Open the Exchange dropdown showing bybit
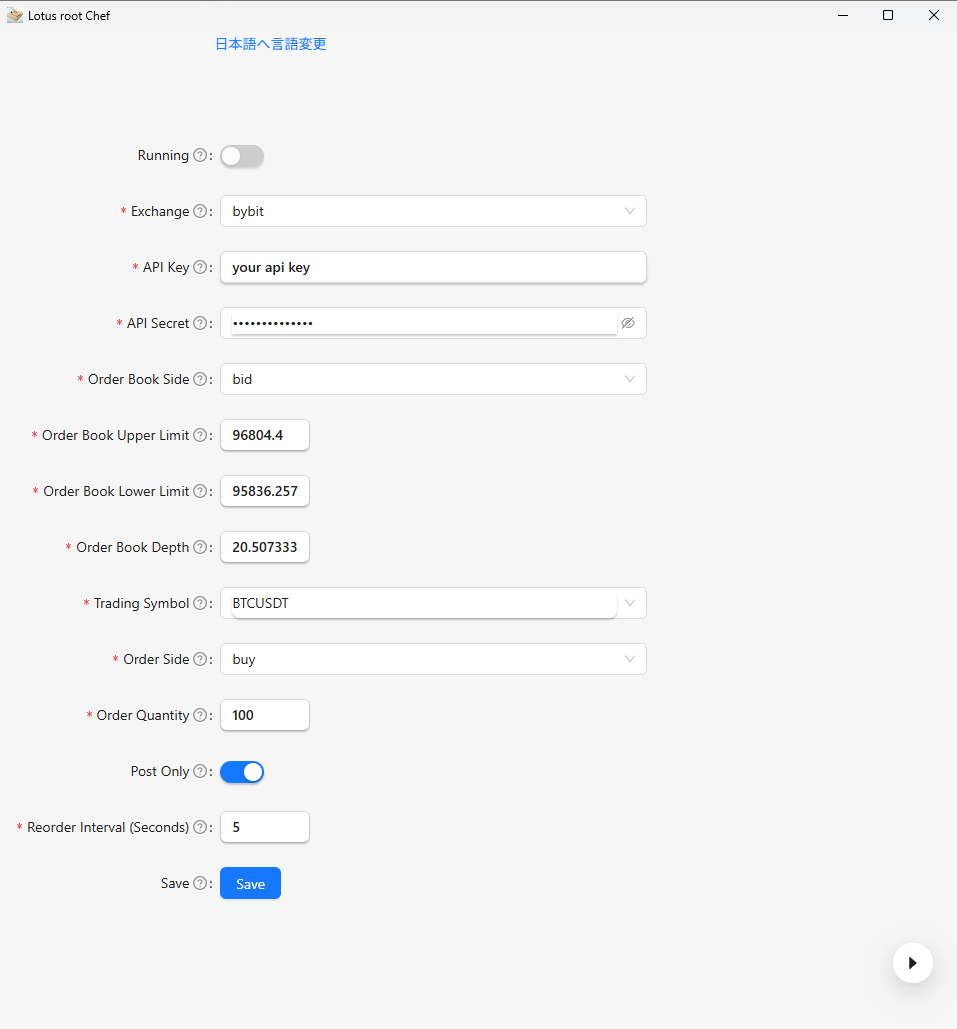957x1029 pixels. pyautogui.click(x=432, y=211)
